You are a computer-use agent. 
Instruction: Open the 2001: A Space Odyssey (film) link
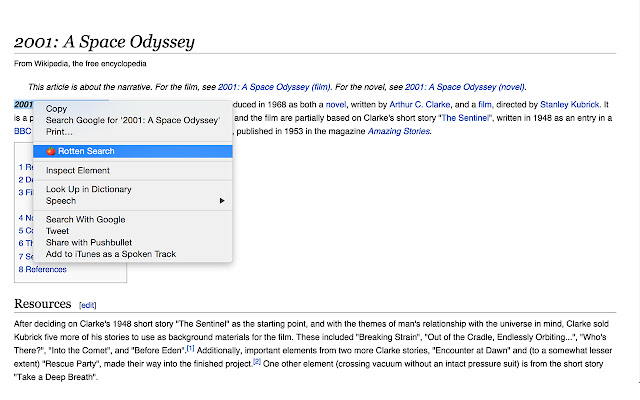point(274,87)
